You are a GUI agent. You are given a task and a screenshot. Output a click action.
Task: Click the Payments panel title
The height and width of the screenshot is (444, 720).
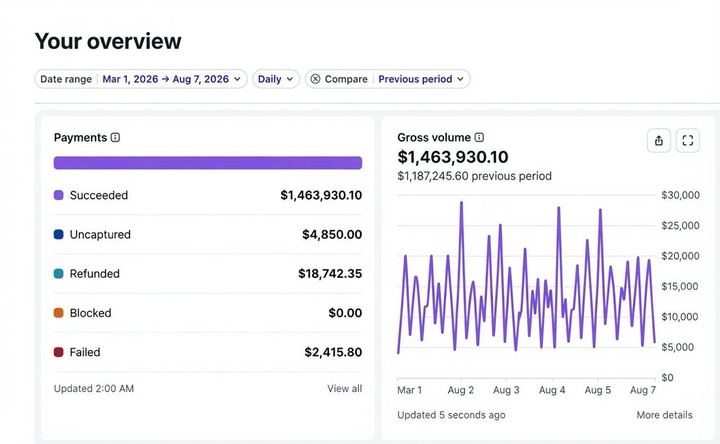pos(80,137)
